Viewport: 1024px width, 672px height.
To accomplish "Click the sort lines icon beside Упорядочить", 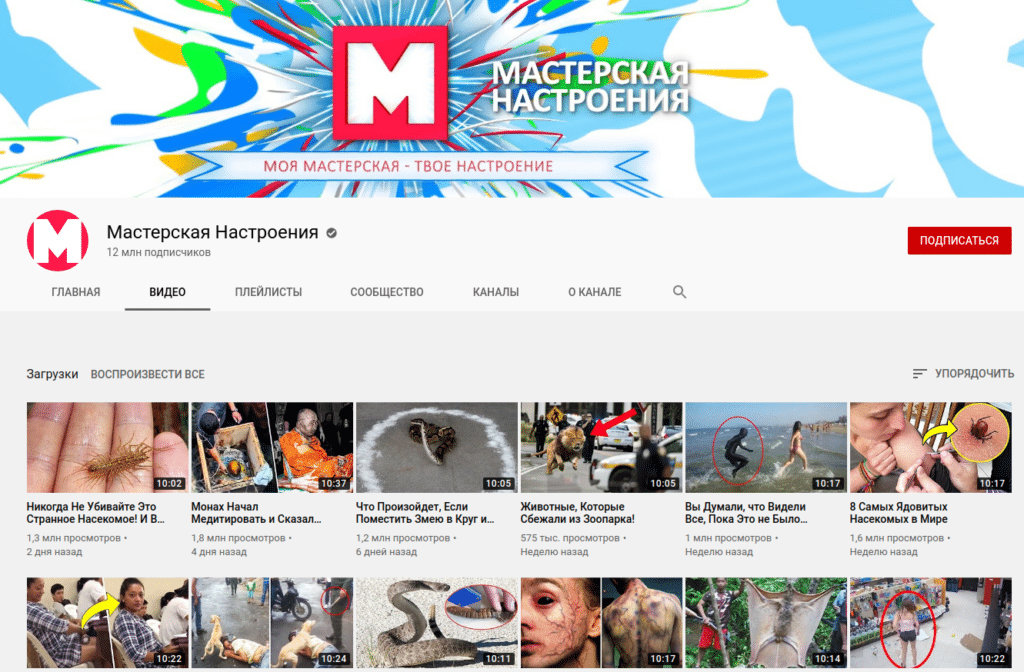I will coord(919,374).
